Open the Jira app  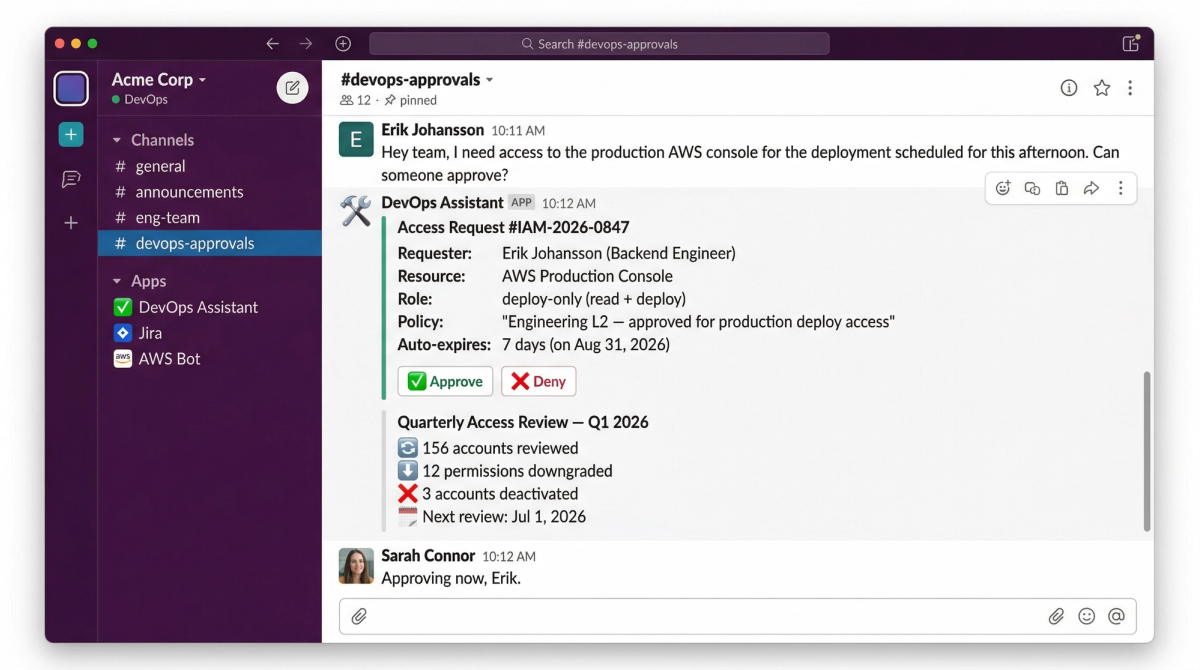click(210, 333)
